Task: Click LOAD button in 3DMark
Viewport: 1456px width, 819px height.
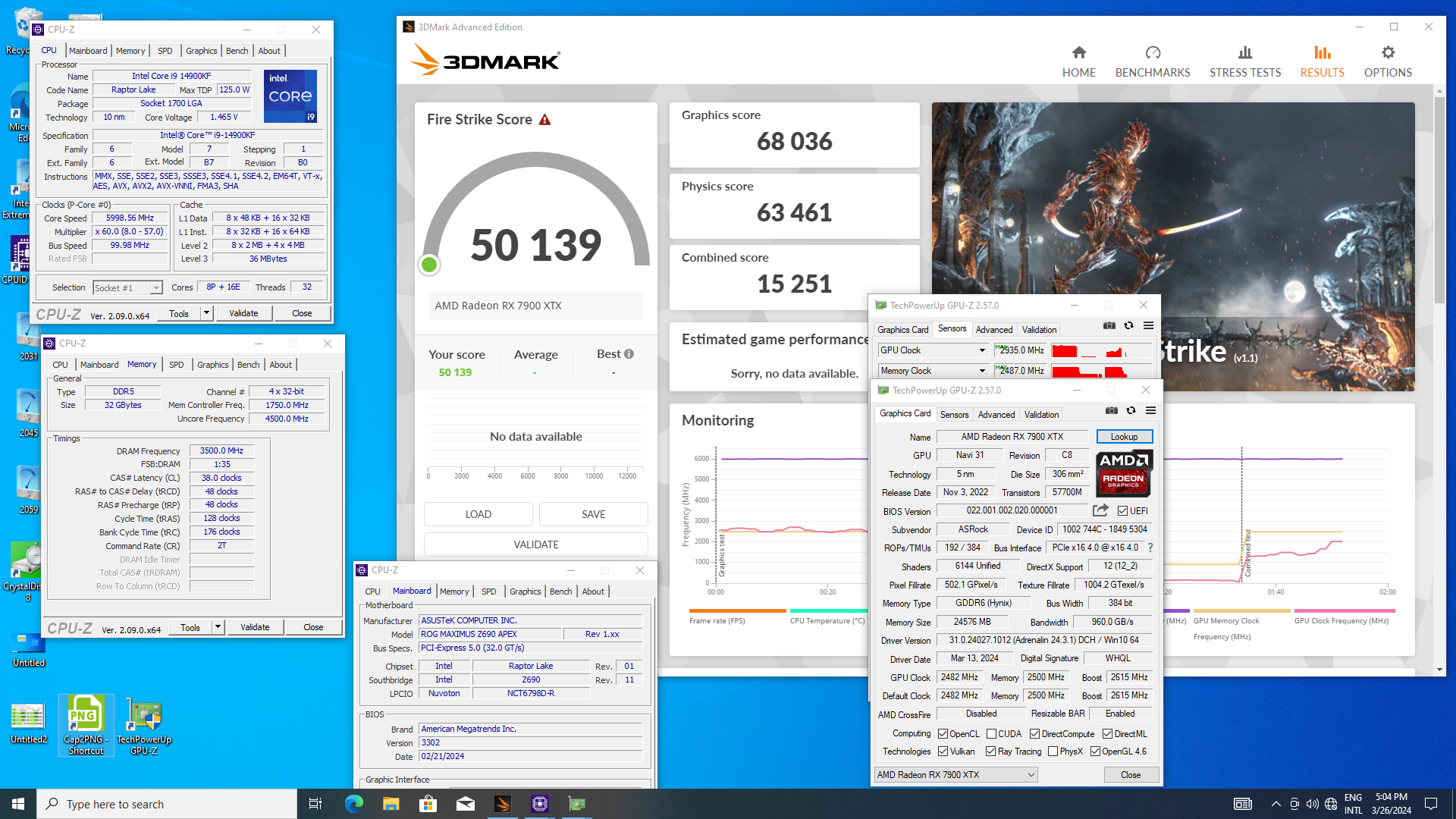Action: point(479,514)
